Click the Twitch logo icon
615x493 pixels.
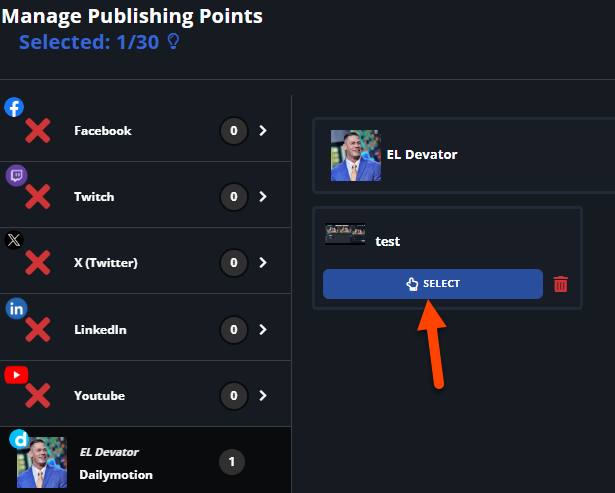point(16,175)
